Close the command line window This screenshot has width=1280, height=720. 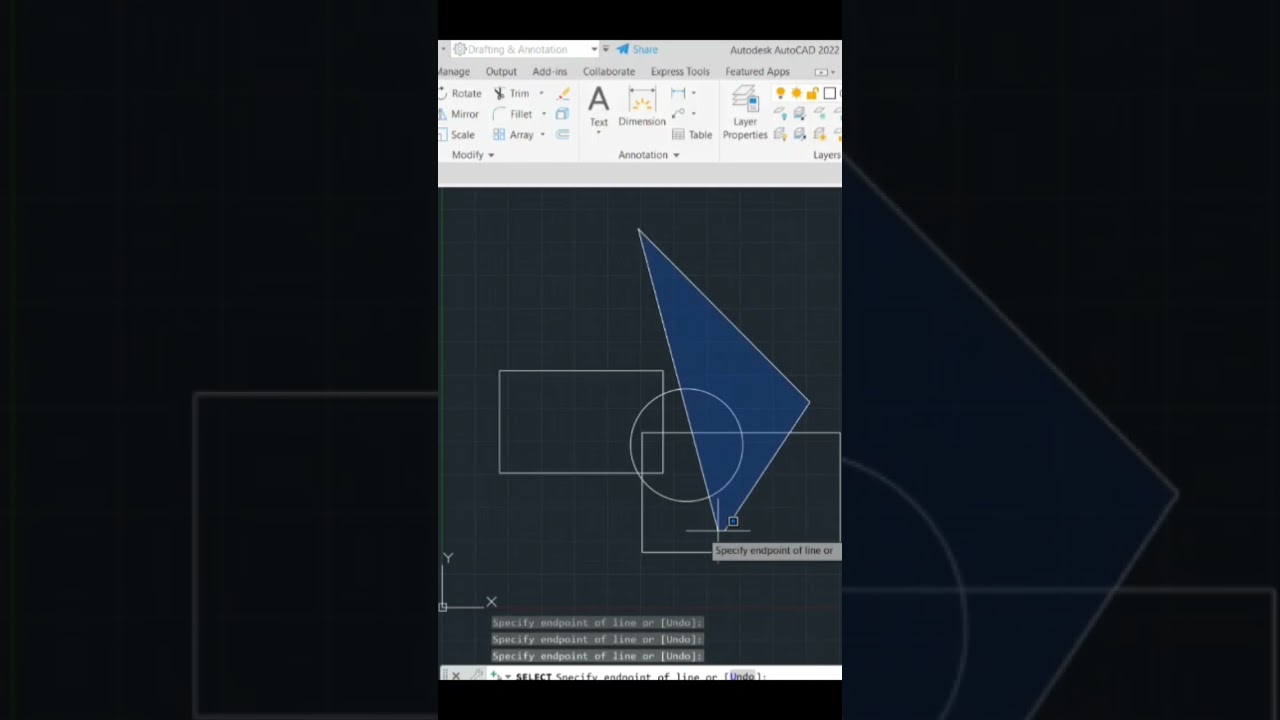[x=455, y=676]
